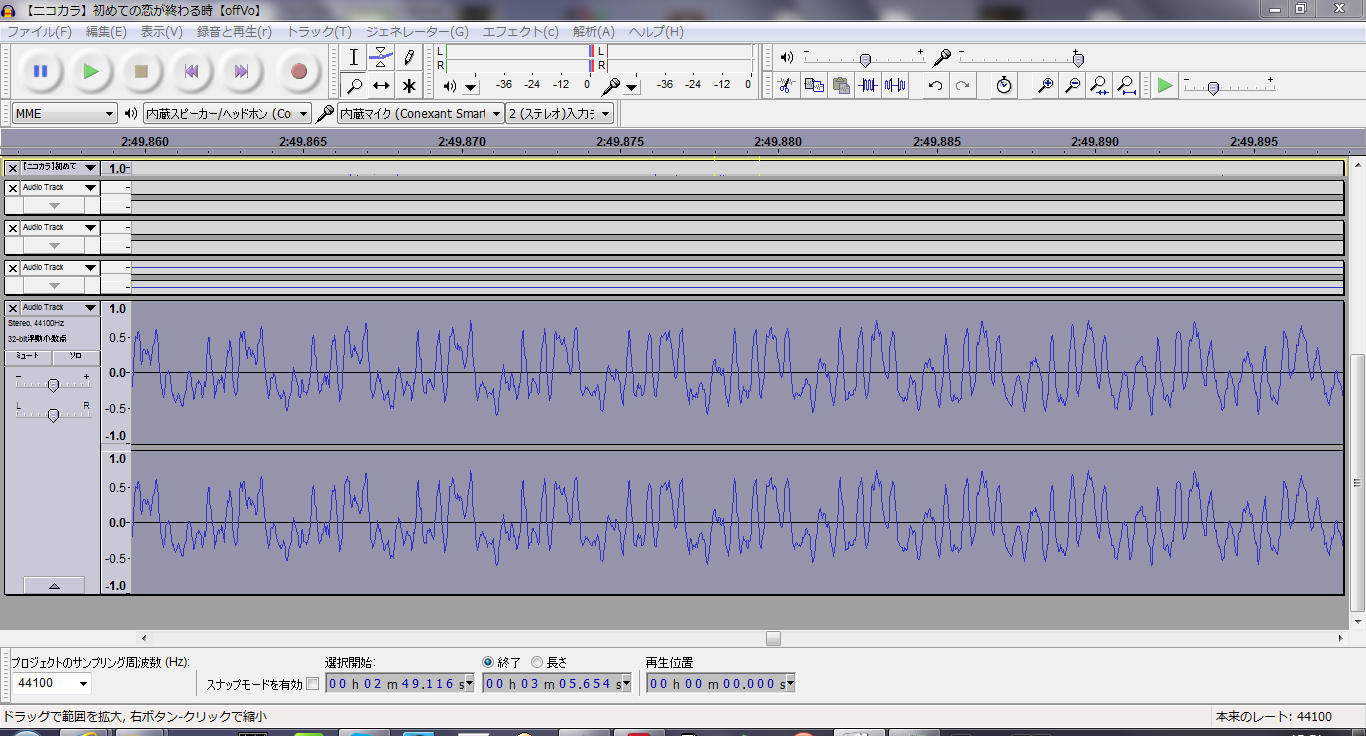This screenshot has width=1366, height=736.
Task: Open the Stereo 44100Hz Audio Track menu
Action: (60, 308)
